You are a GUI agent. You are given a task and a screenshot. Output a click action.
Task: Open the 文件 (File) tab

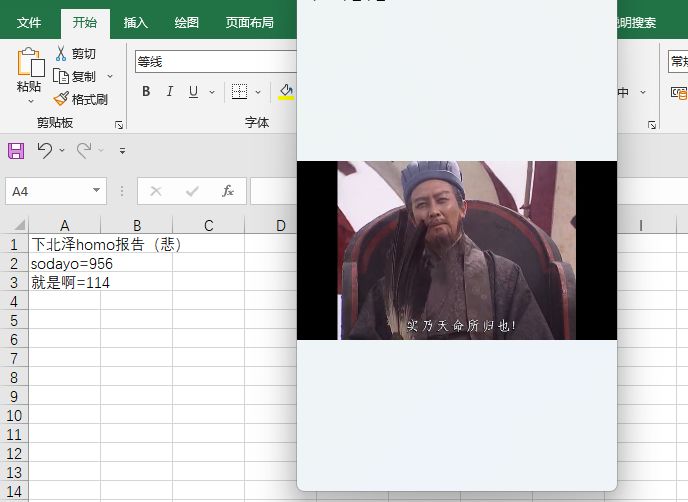coord(29,22)
